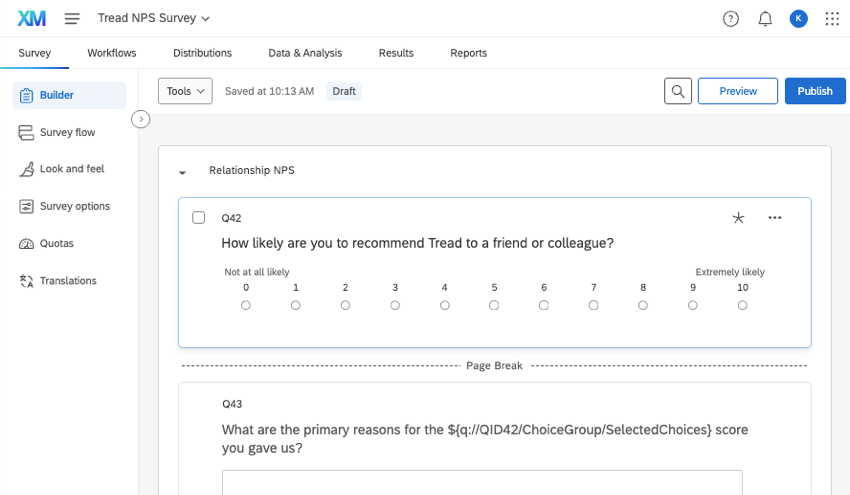Image resolution: width=850 pixels, height=495 pixels.
Task: Switch to the Data & Analysis tab
Action: (x=305, y=53)
